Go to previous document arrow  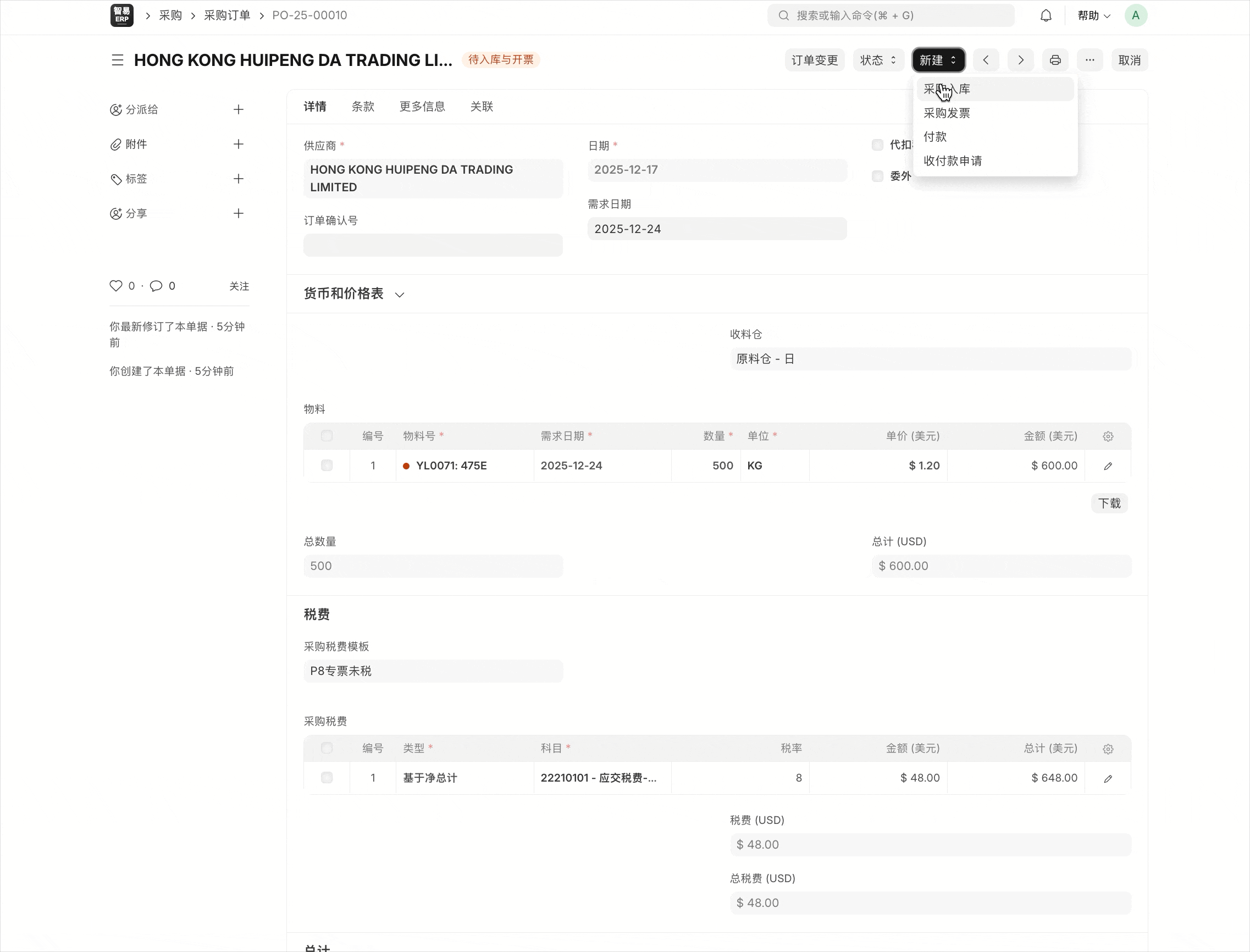(986, 60)
